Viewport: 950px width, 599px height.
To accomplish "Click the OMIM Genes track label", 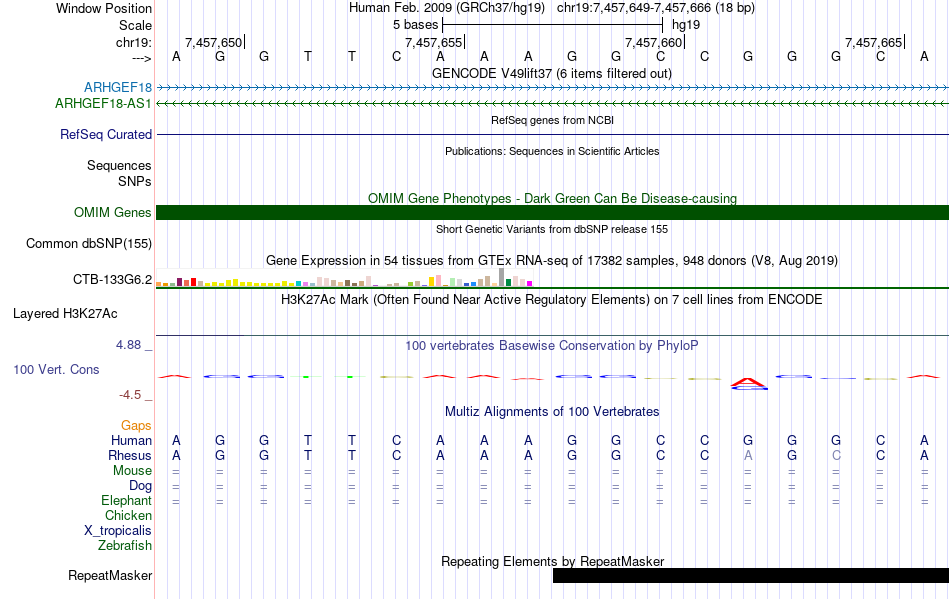I will click(x=113, y=213).
